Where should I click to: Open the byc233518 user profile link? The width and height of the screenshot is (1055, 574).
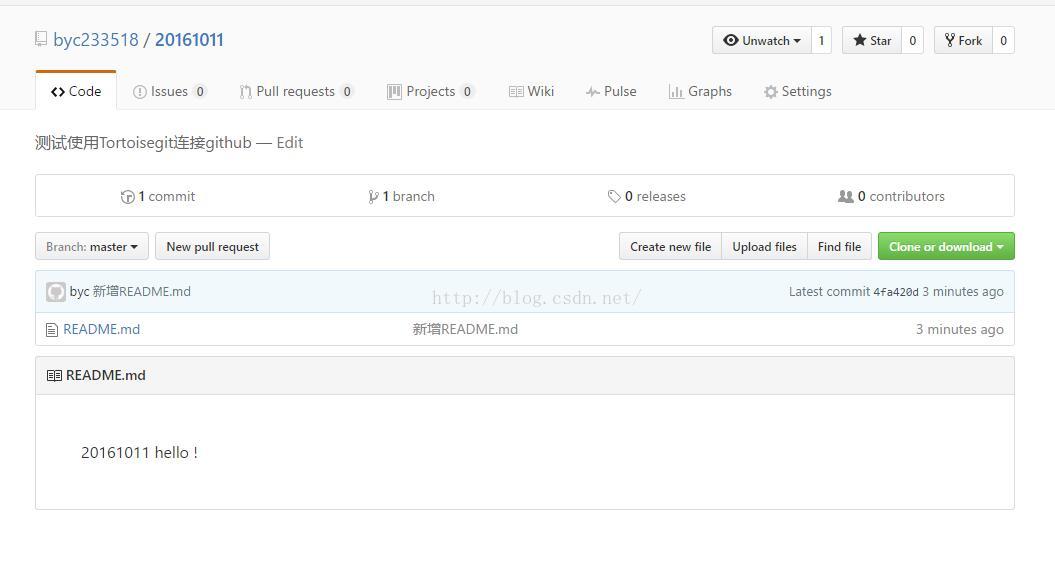click(96, 40)
